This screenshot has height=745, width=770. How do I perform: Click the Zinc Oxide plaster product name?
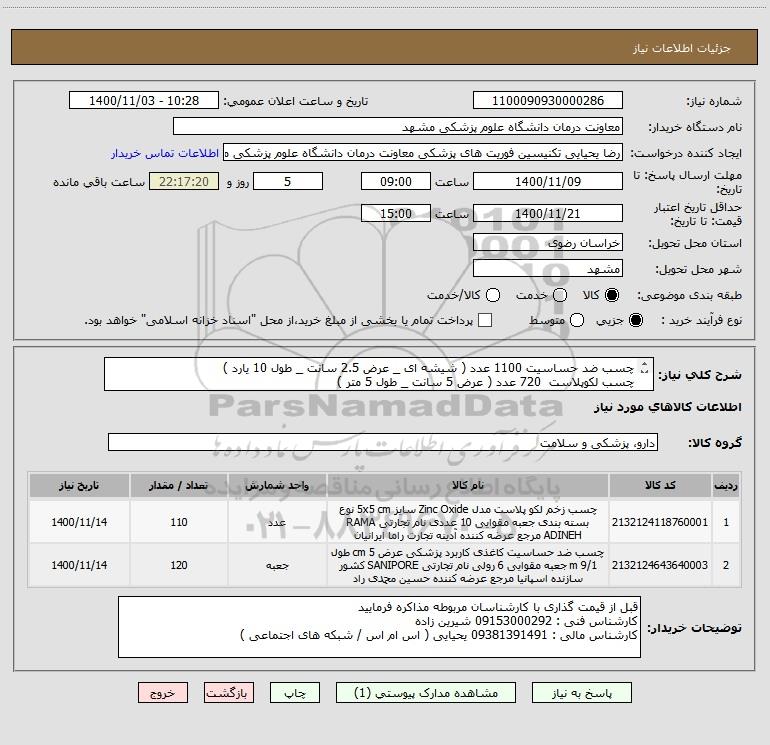468,522
